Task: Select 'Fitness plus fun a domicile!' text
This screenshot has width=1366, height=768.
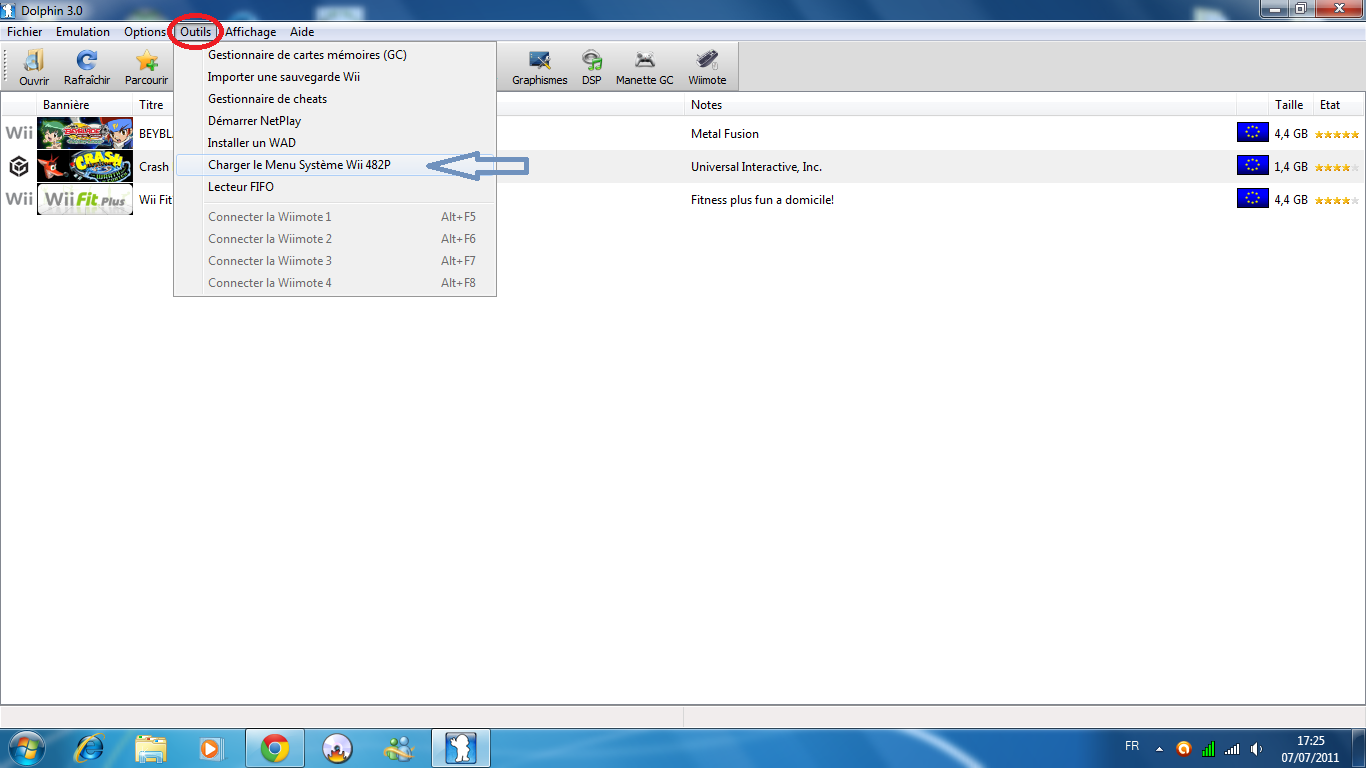Action: coord(762,200)
